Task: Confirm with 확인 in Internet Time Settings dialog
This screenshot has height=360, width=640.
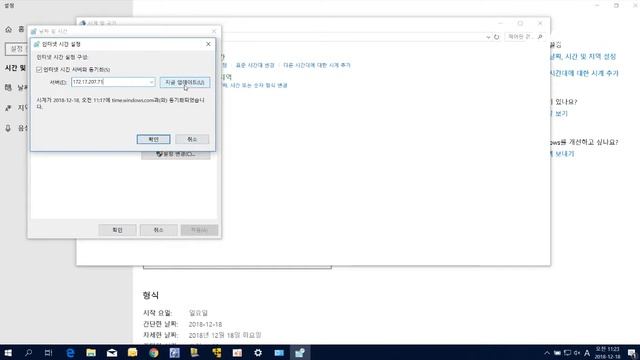Action: tap(153, 139)
